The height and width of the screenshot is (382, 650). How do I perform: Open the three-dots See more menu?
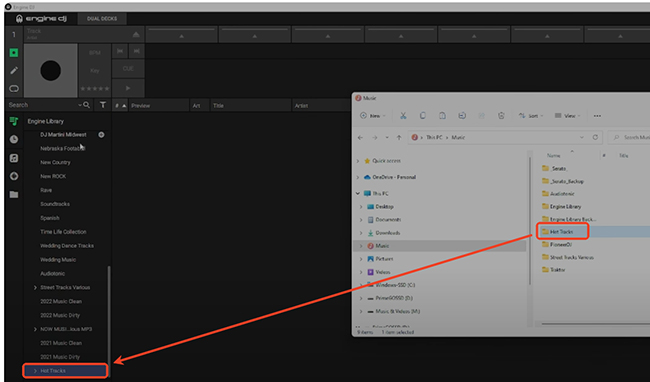597,116
